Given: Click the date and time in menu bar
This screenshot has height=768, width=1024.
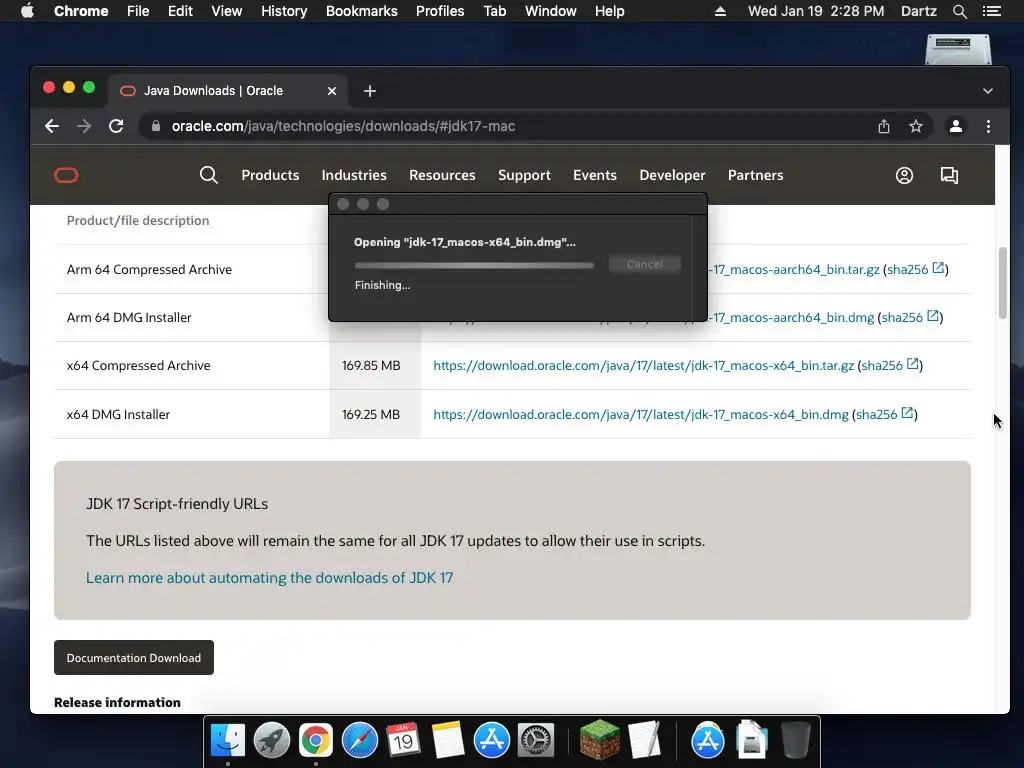Looking at the screenshot, I should [816, 11].
